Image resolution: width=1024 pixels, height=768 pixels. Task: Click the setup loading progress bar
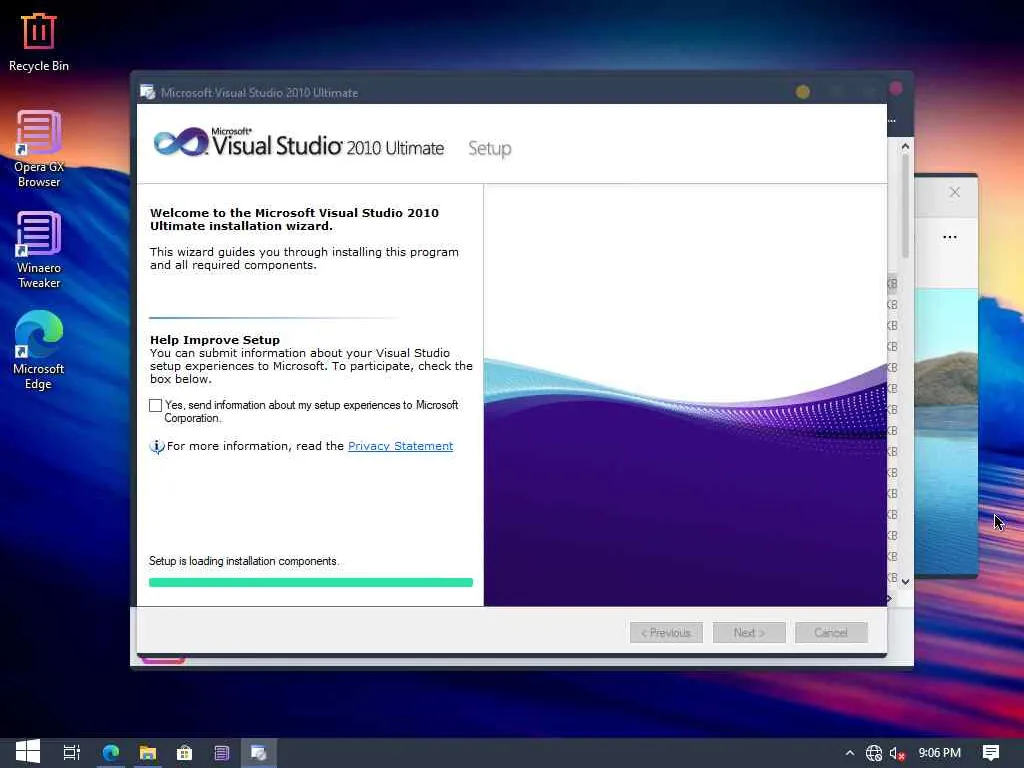click(311, 583)
